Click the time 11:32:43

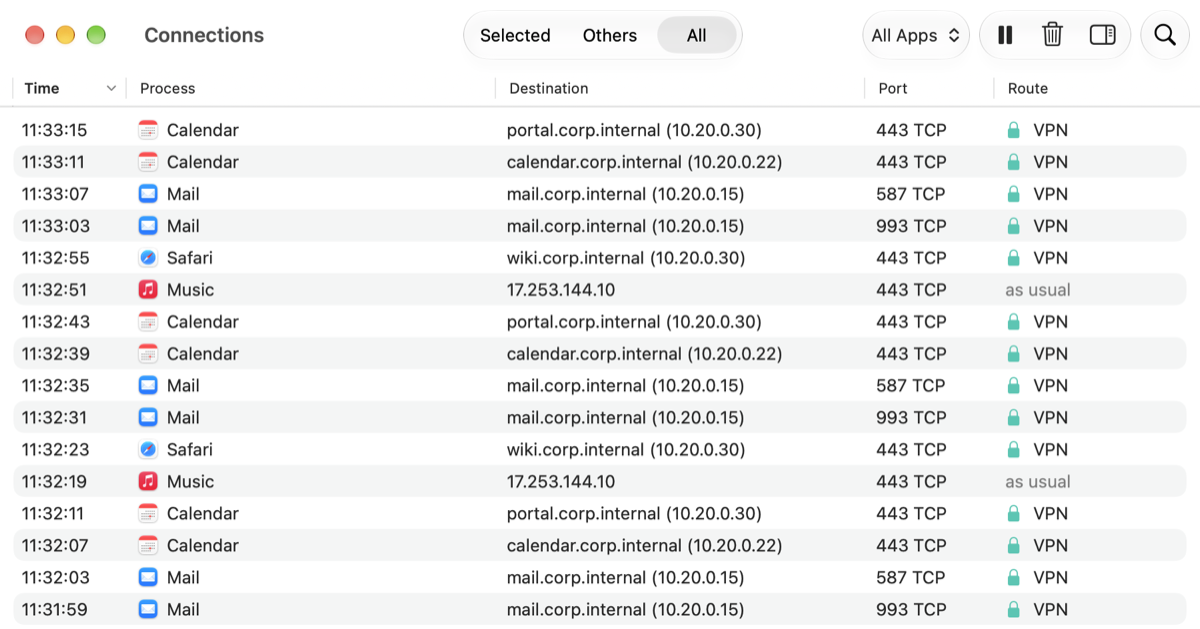(x=54, y=322)
